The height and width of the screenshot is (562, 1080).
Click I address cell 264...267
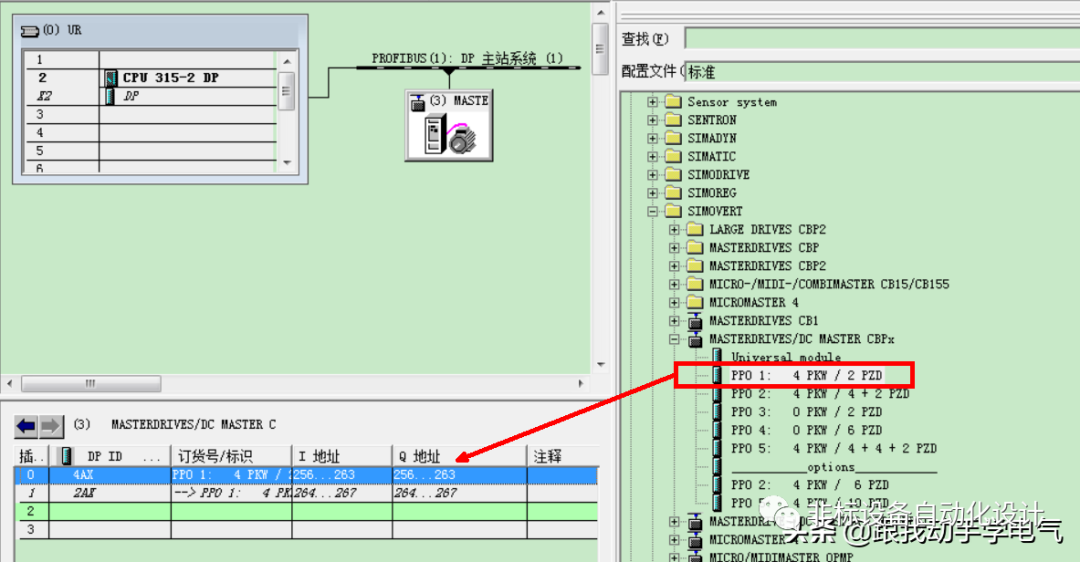pyautogui.click(x=342, y=493)
